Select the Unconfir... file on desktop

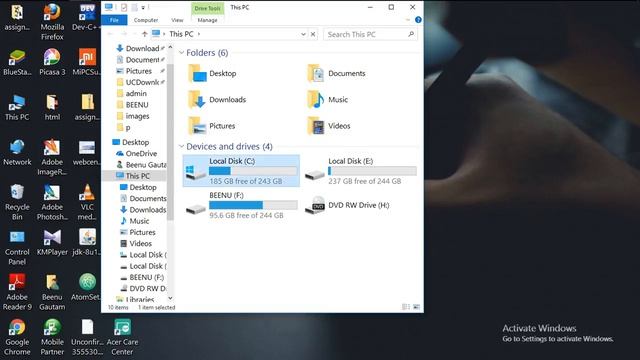87,337
